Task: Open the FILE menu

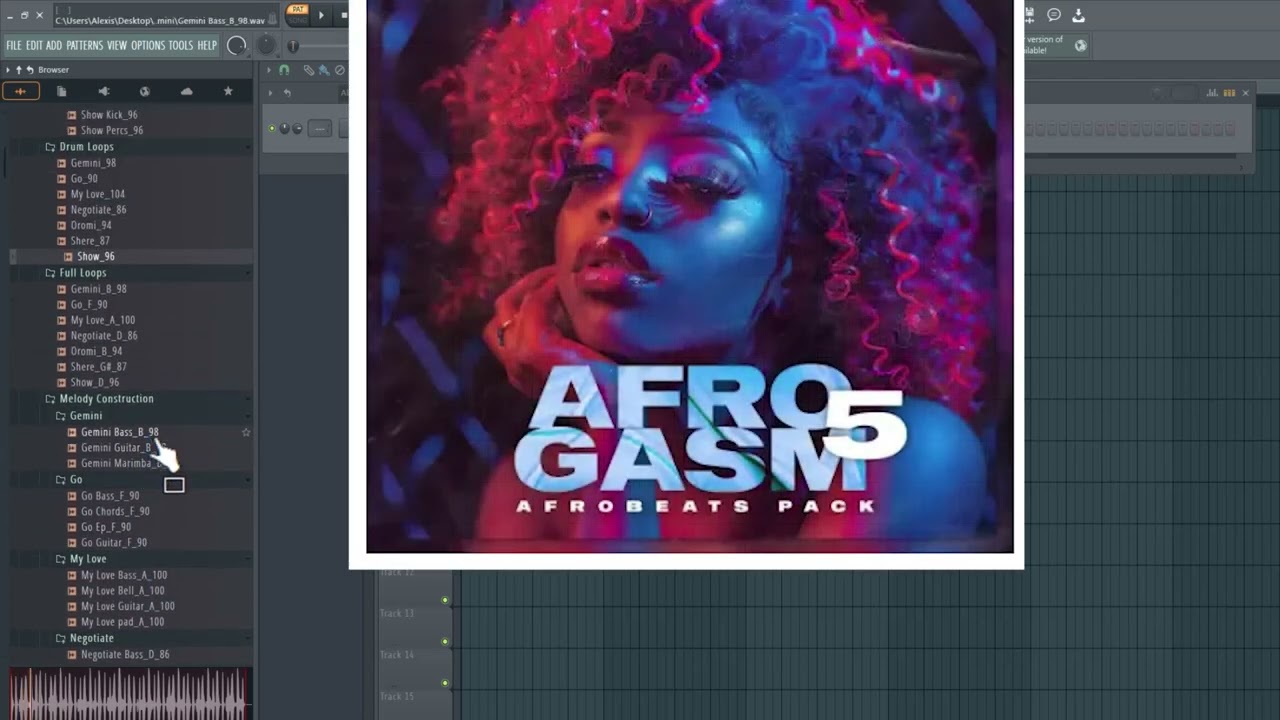Action: click(x=14, y=46)
